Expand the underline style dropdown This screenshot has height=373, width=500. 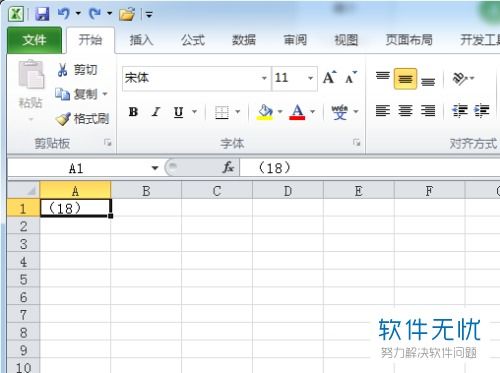pyautogui.click(x=194, y=112)
